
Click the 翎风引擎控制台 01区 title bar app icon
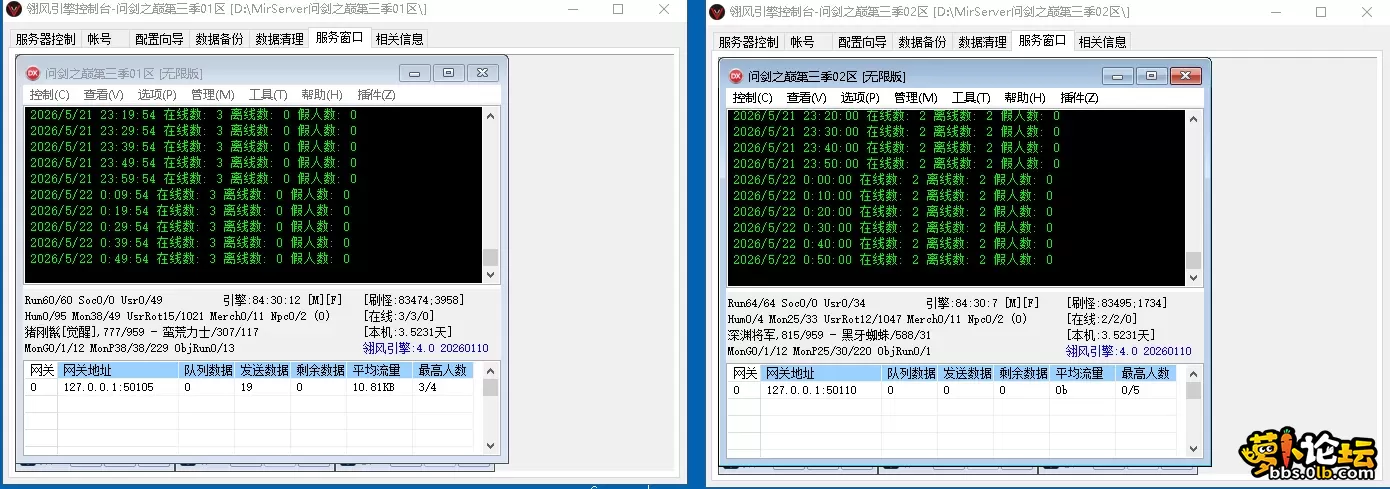(x=14, y=9)
